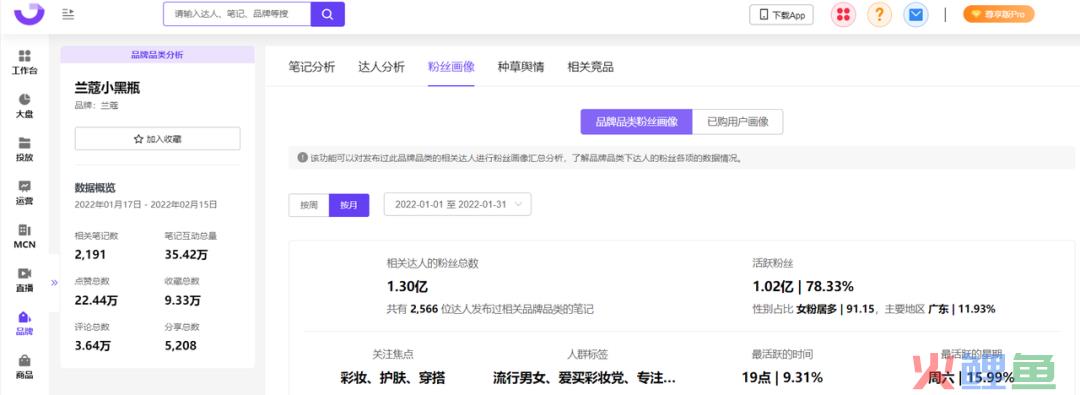
Task: Click the total fans value 1.30亿
Action: (408, 286)
